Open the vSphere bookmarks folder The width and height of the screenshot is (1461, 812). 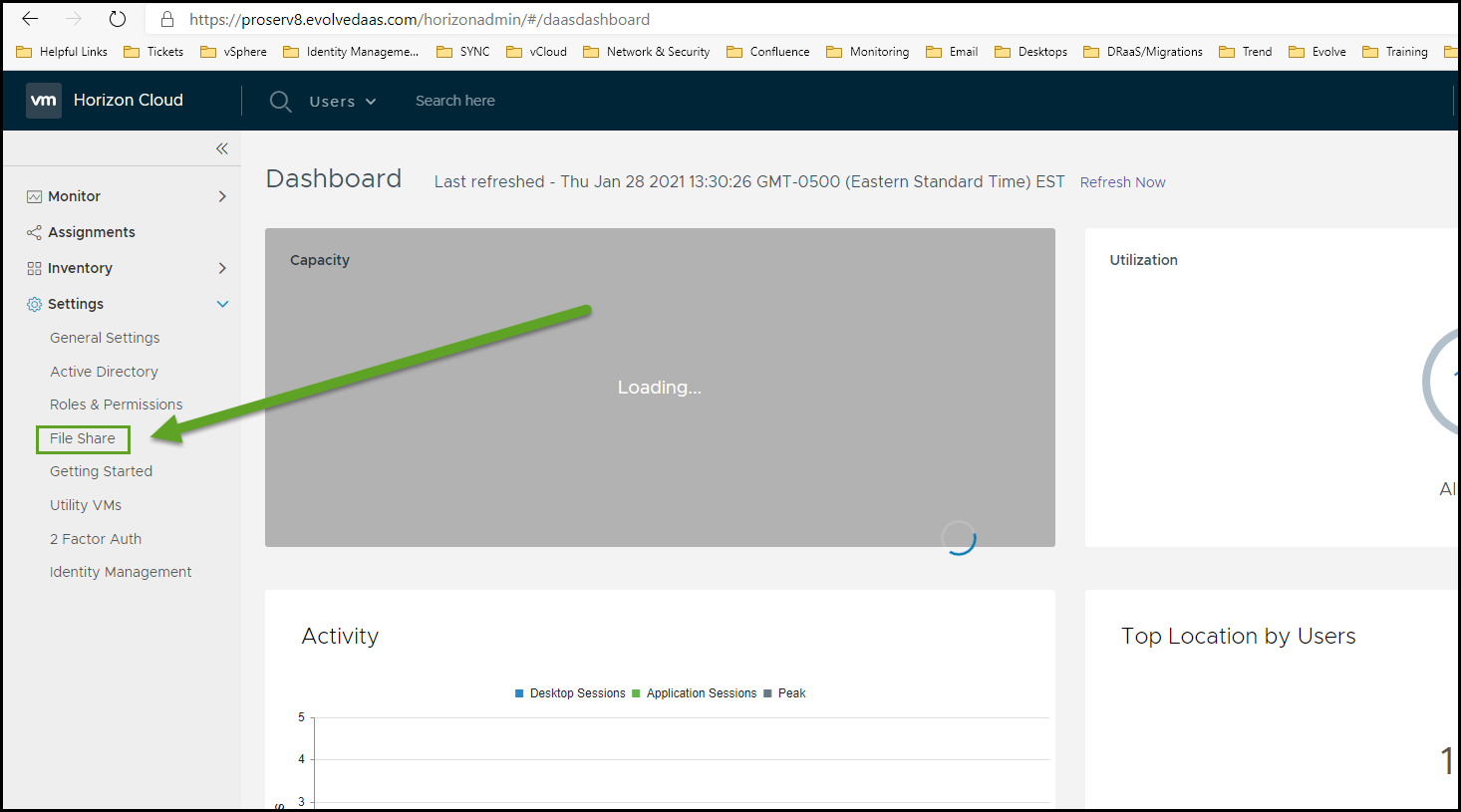tap(234, 52)
